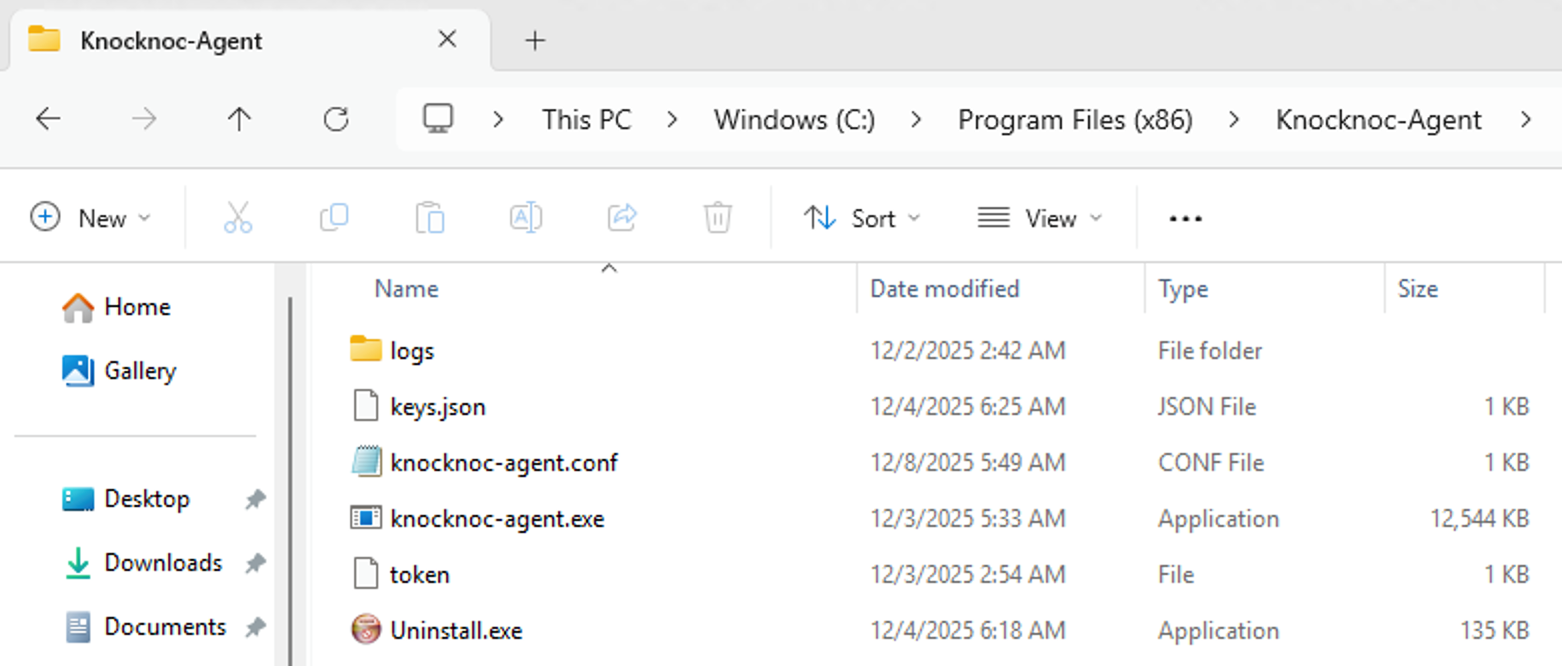
Task: Expand the New menu chevron
Action: [x=143, y=218]
